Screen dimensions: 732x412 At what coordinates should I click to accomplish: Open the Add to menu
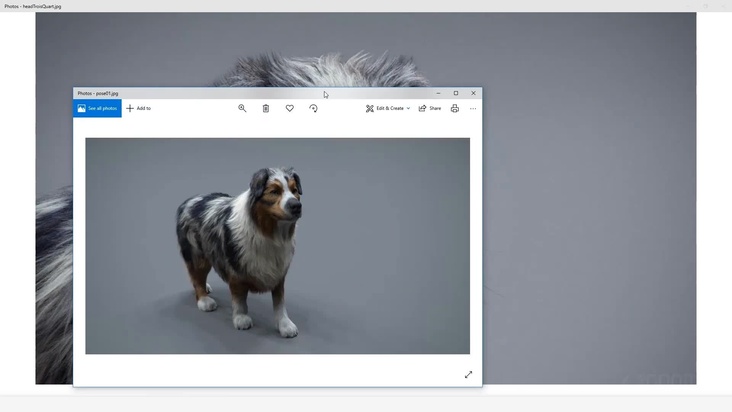pyautogui.click(x=138, y=108)
